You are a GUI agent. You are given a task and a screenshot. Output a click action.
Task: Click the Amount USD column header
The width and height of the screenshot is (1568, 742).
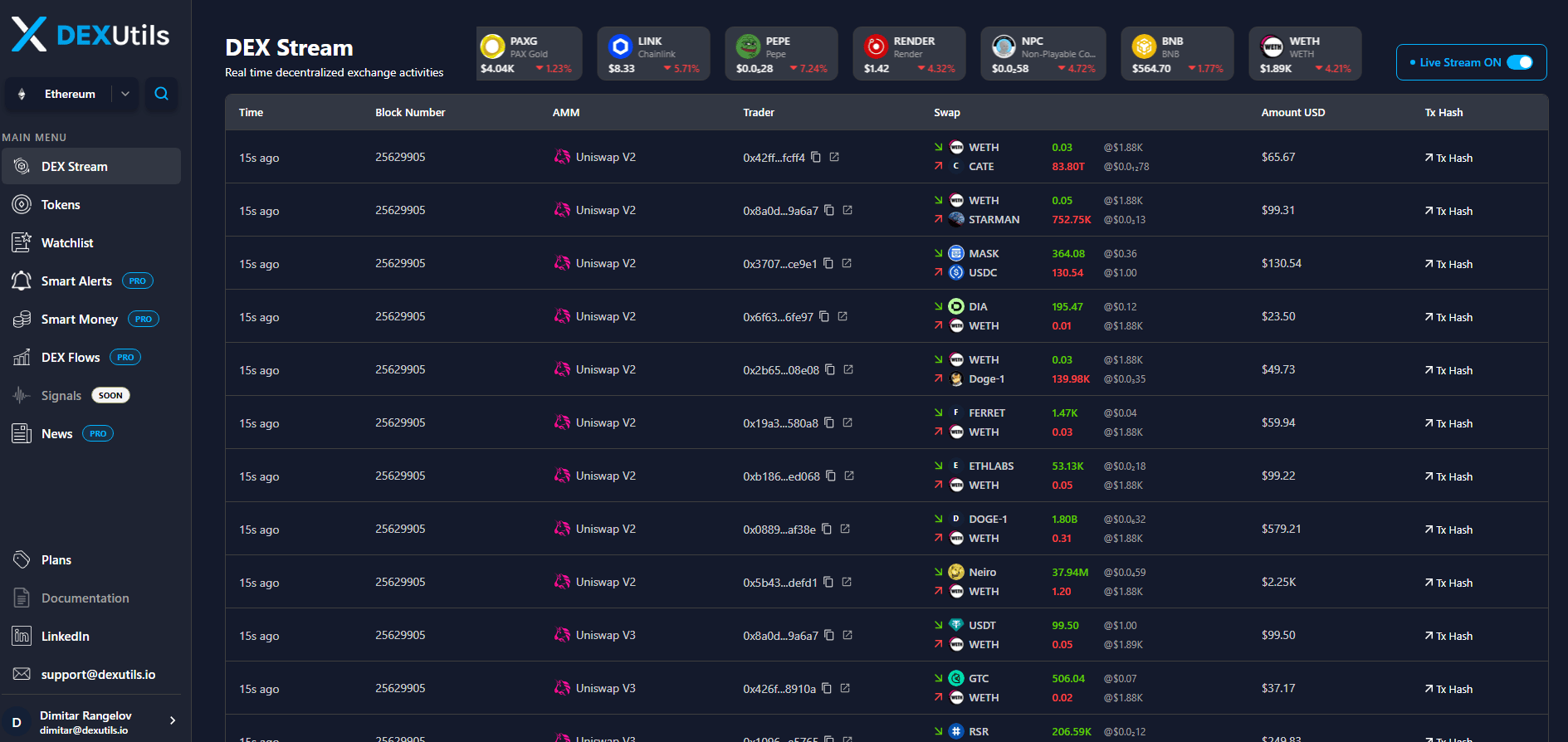1293,112
